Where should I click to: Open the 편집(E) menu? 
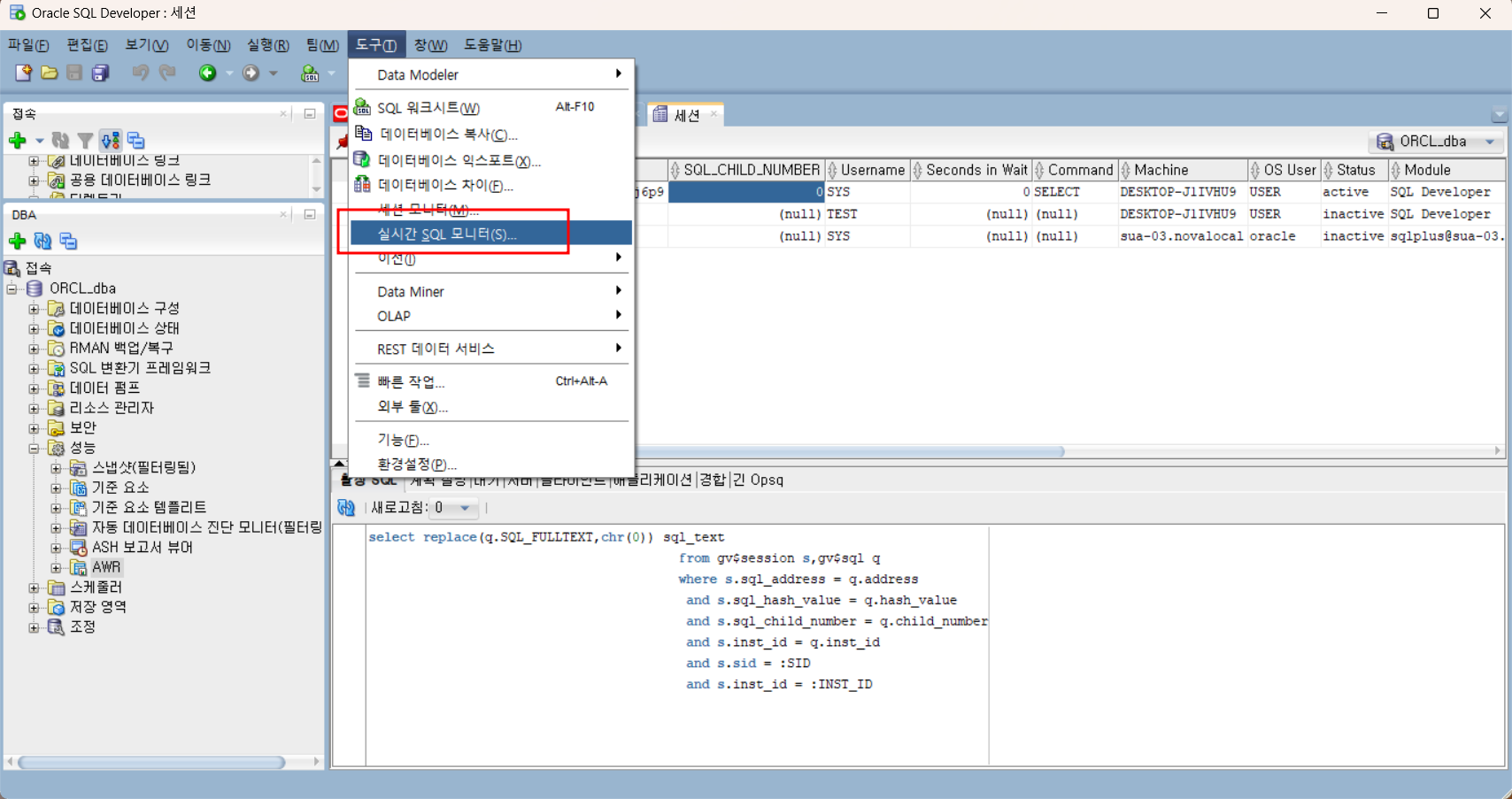(x=87, y=45)
